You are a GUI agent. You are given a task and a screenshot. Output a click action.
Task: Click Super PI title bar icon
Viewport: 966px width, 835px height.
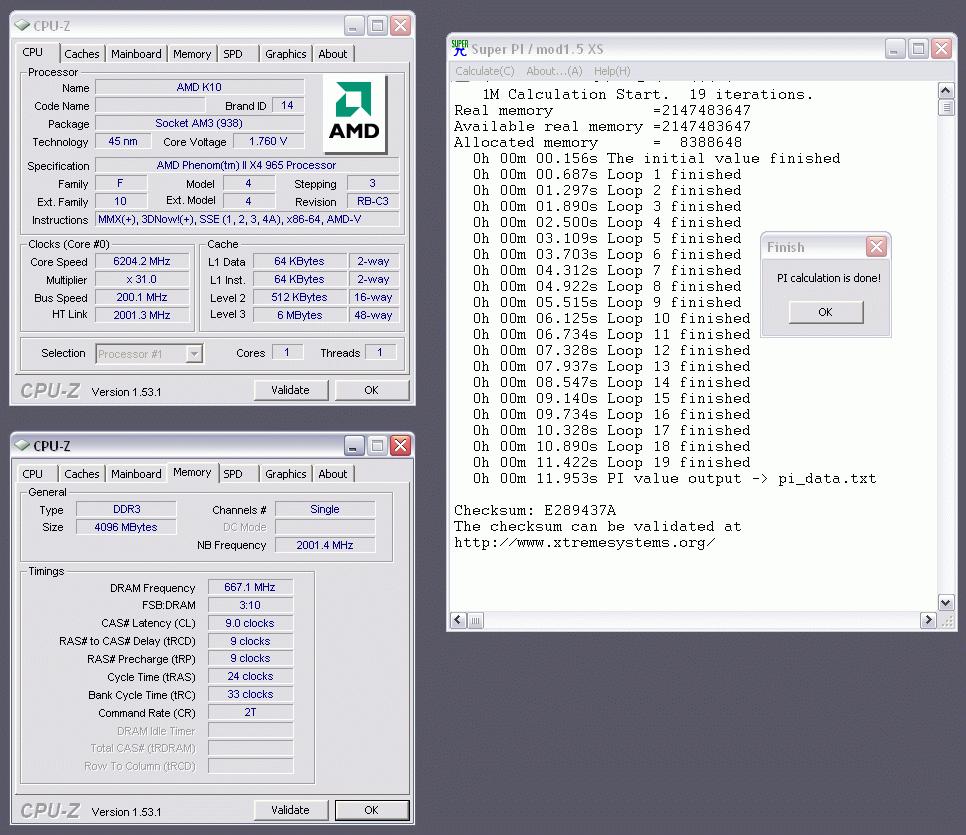point(460,48)
